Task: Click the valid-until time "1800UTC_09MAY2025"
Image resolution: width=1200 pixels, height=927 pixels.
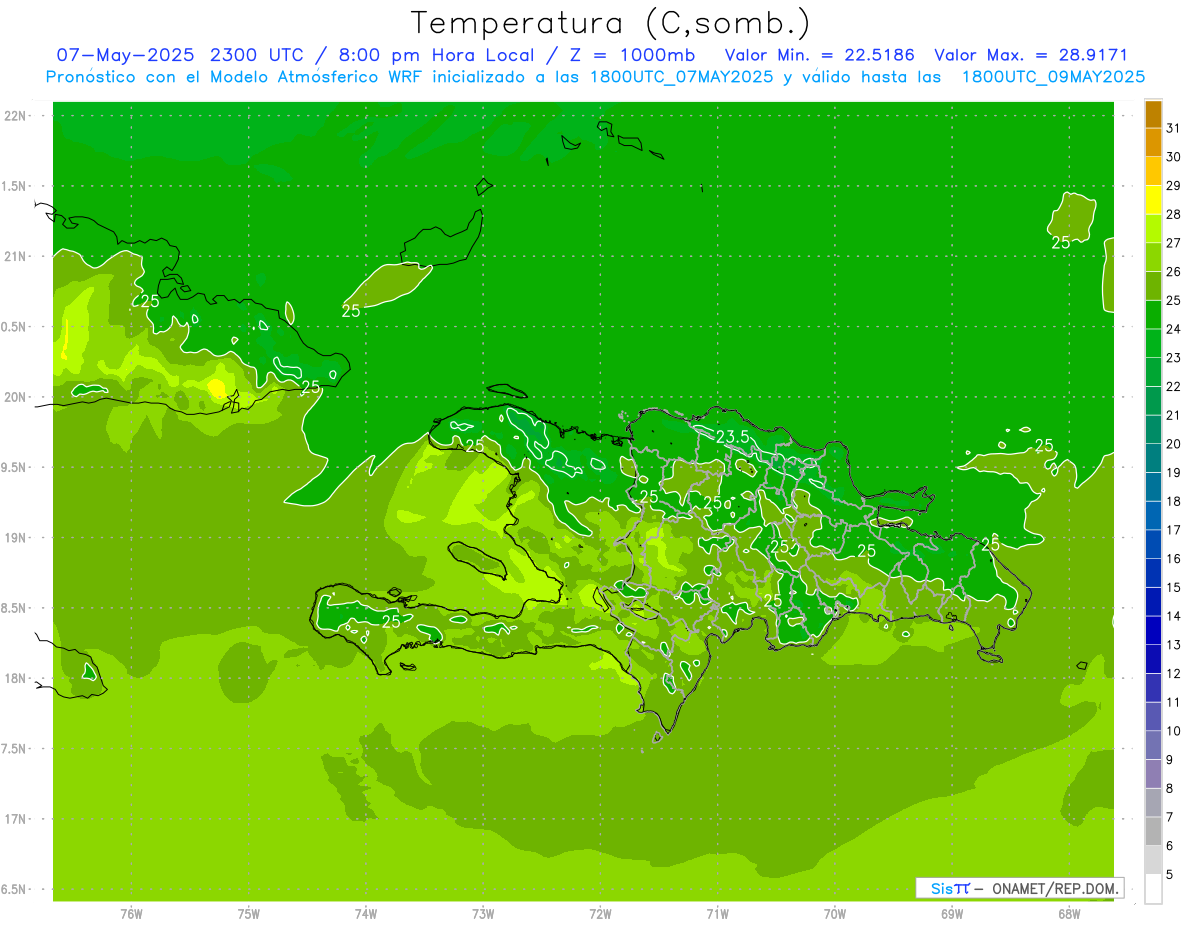Action: tap(1053, 77)
